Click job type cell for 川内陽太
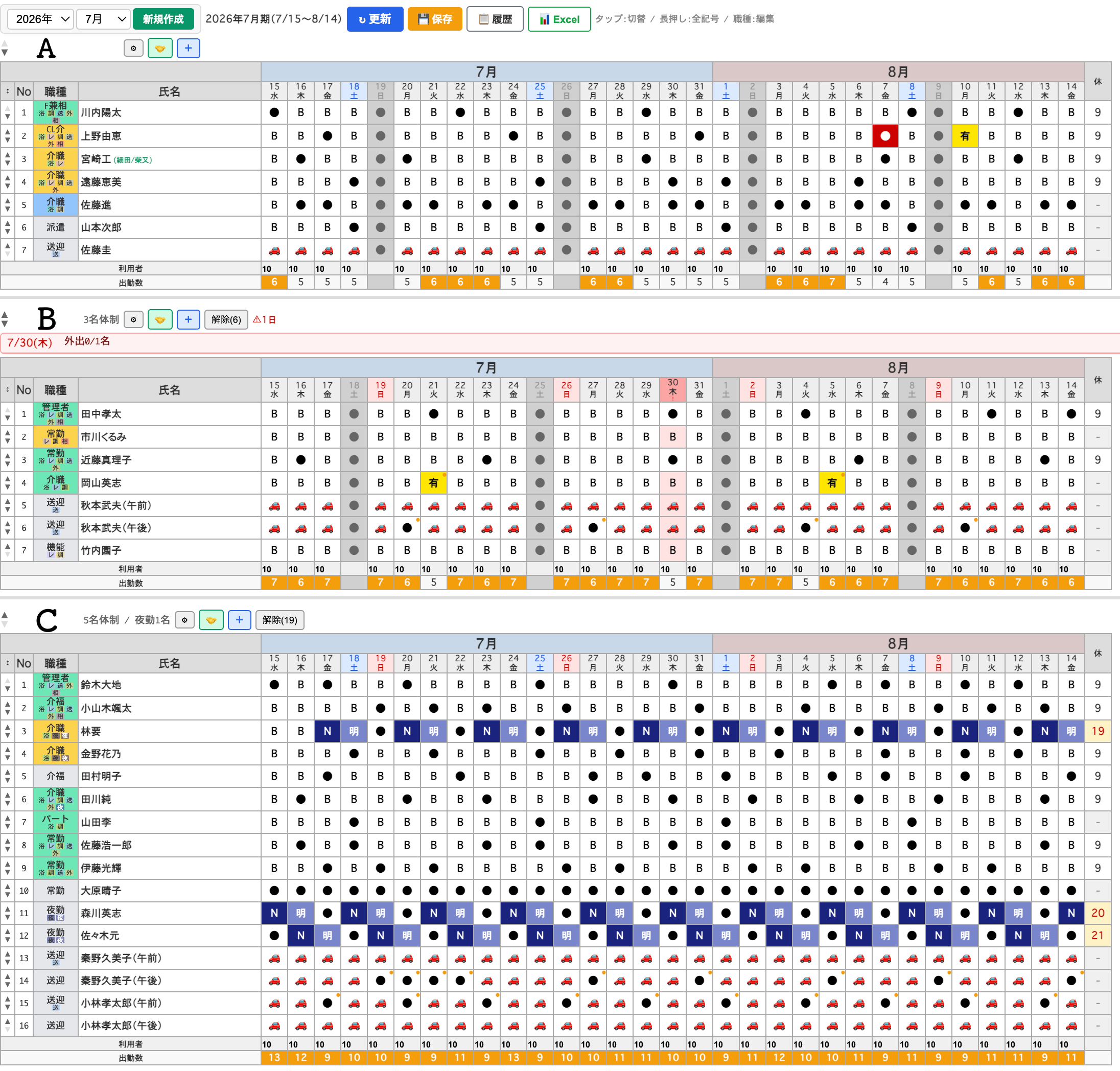 (55, 112)
